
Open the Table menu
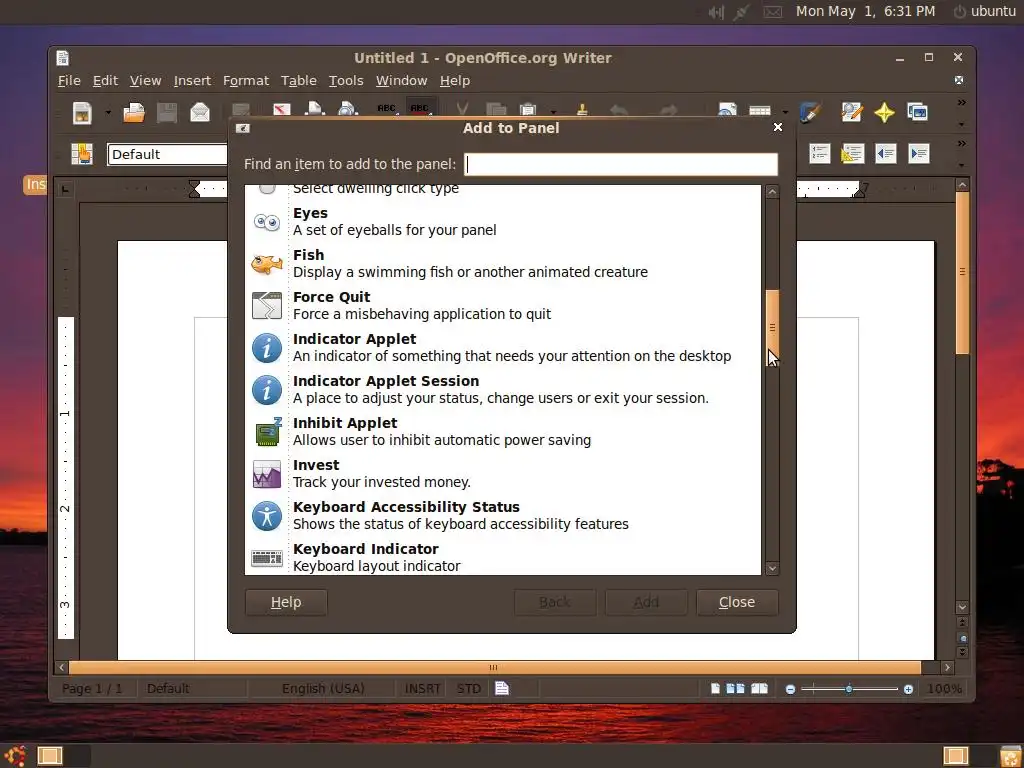coord(298,80)
